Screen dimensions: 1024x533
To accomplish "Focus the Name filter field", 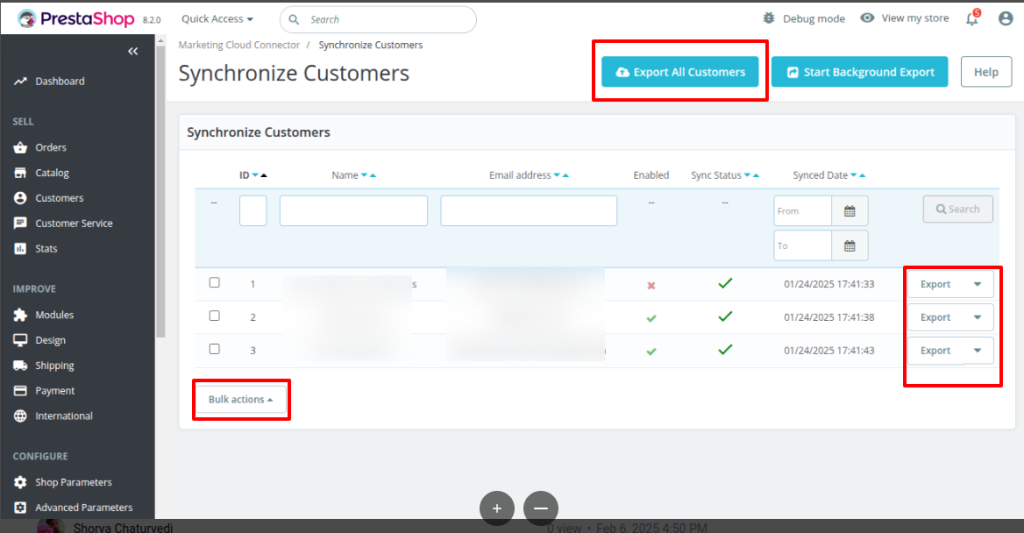I will point(353,210).
